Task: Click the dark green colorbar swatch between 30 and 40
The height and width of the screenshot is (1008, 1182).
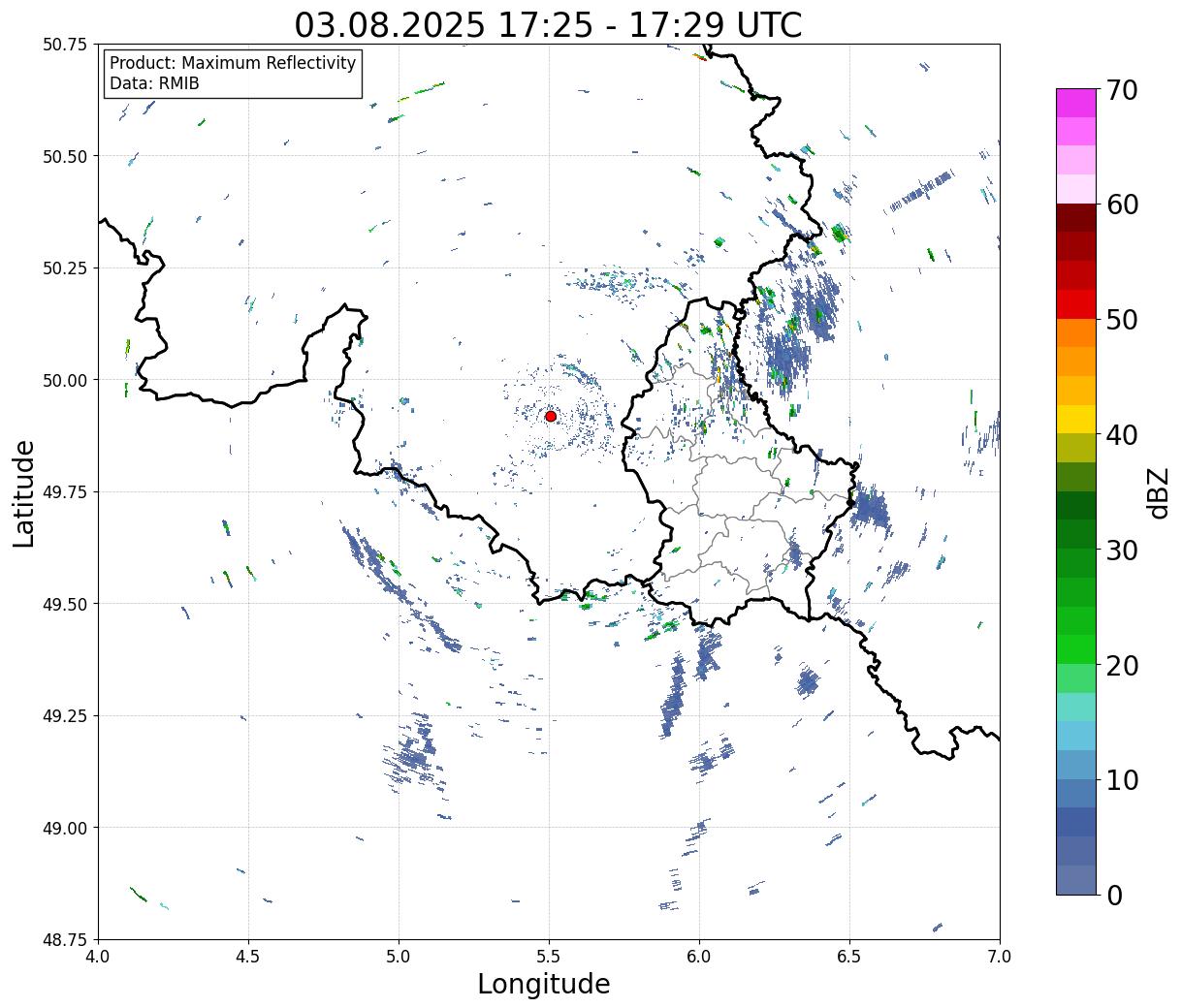Action: click(1076, 505)
